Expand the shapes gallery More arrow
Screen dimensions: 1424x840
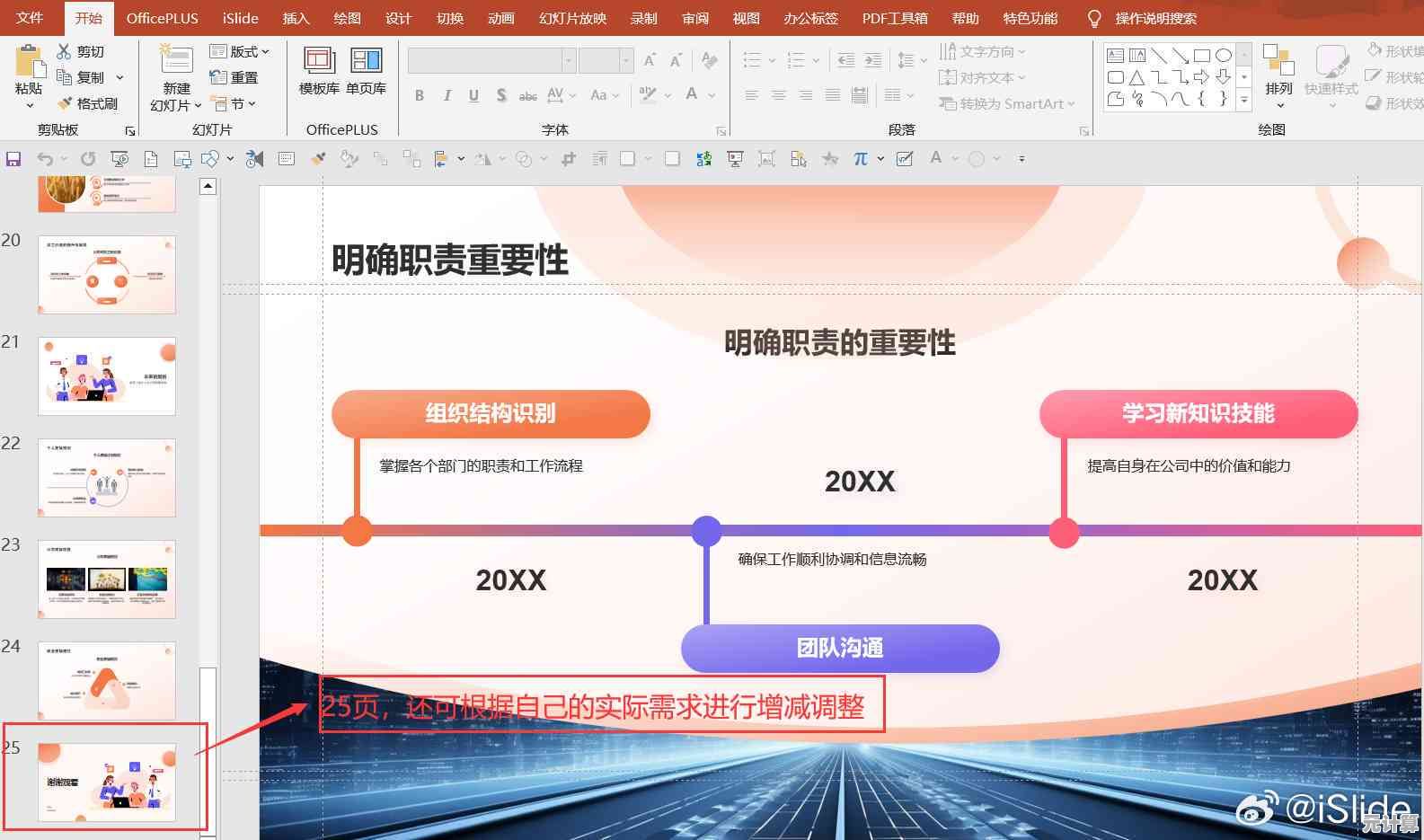[1244, 100]
